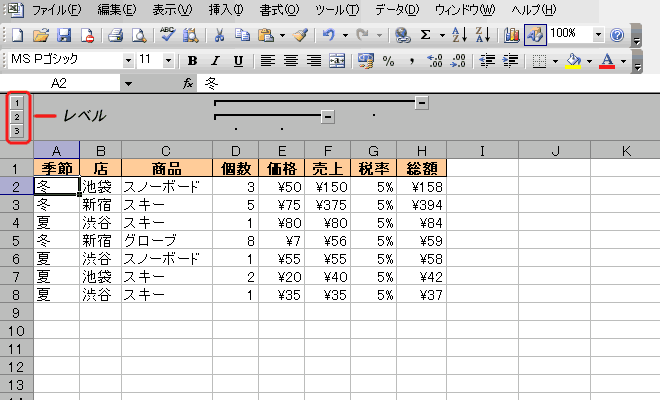660x400 pixels.
Task: Apply the percent style icon
Action: (x=388, y=61)
